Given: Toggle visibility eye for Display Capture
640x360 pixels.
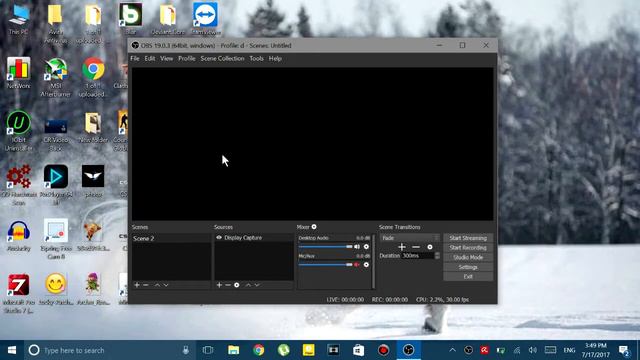Looking at the screenshot, I should tap(219, 238).
